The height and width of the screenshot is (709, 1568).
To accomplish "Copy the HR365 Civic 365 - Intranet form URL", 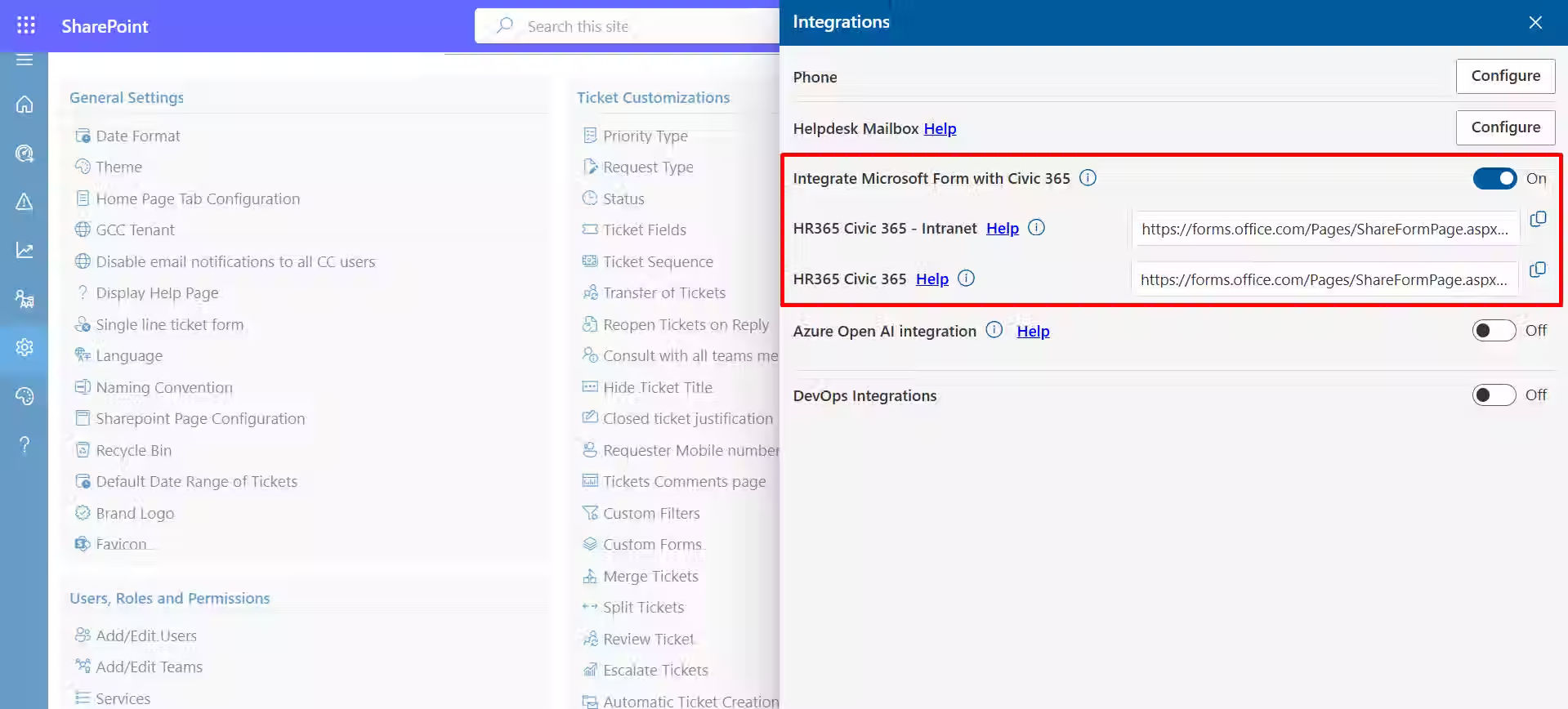I will (x=1538, y=219).
